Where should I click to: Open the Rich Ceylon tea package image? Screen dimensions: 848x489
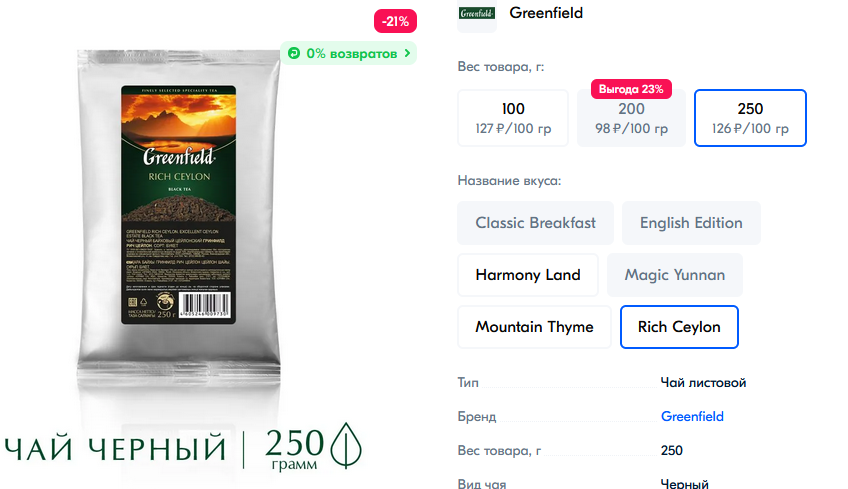point(178,216)
